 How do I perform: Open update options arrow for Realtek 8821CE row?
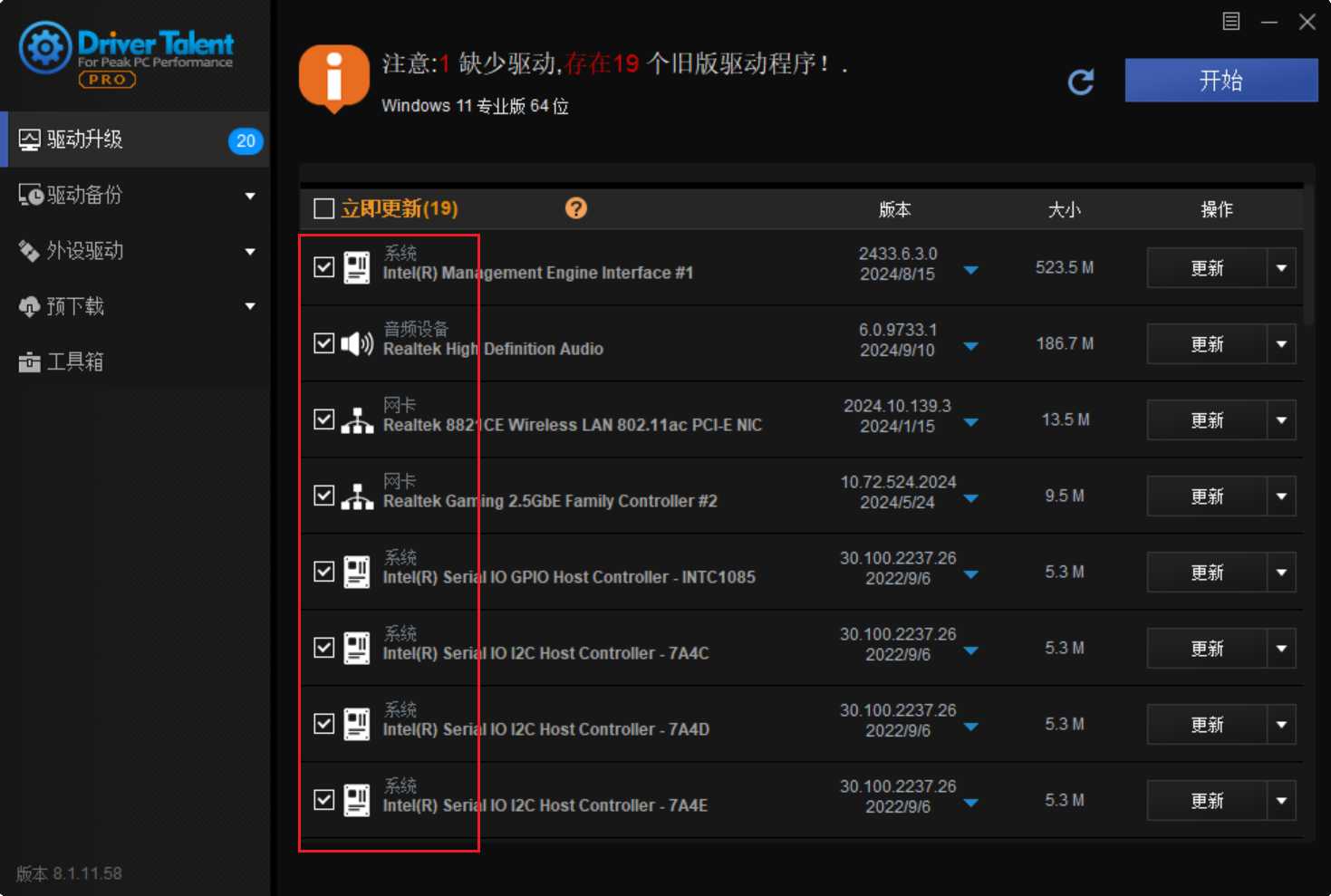1281,420
